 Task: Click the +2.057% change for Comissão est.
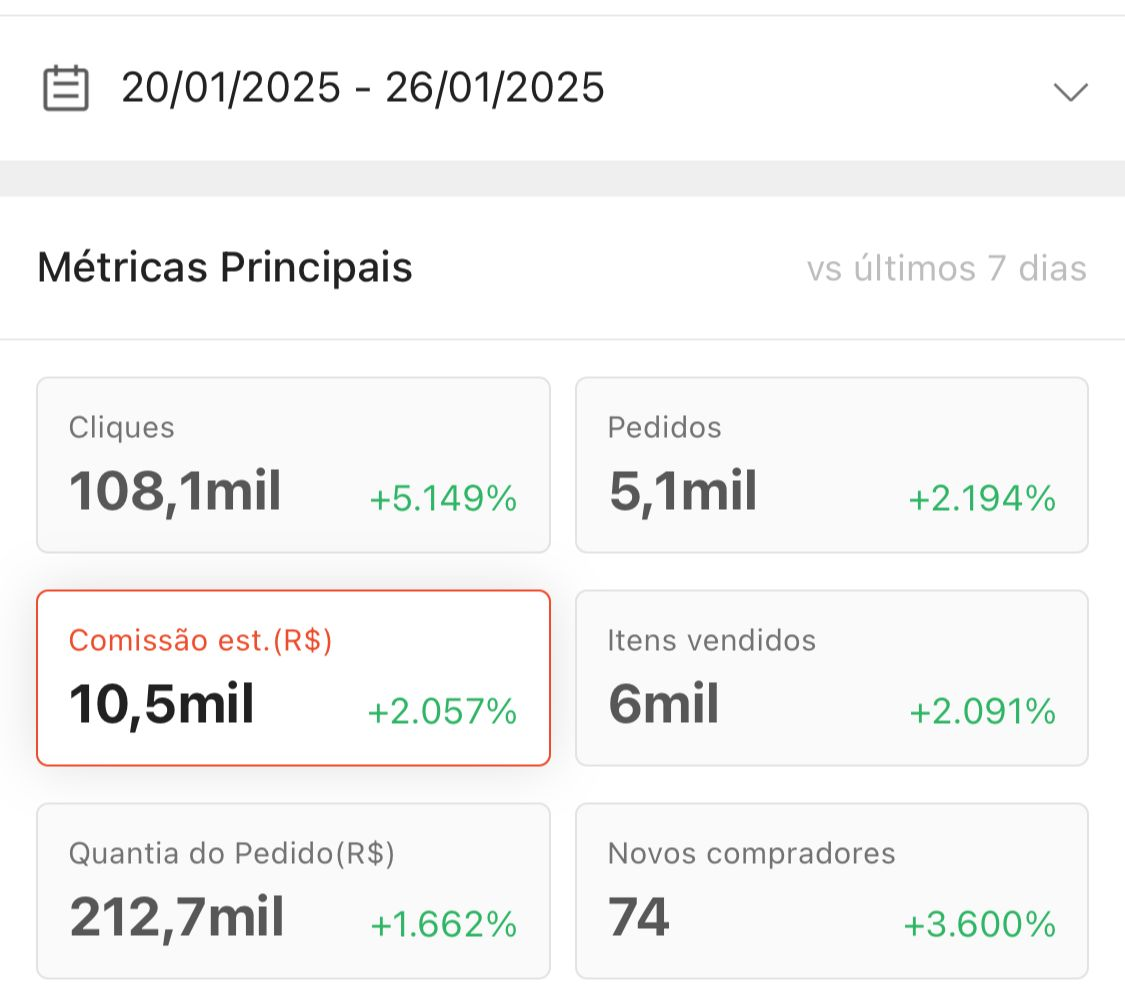(x=441, y=711)
